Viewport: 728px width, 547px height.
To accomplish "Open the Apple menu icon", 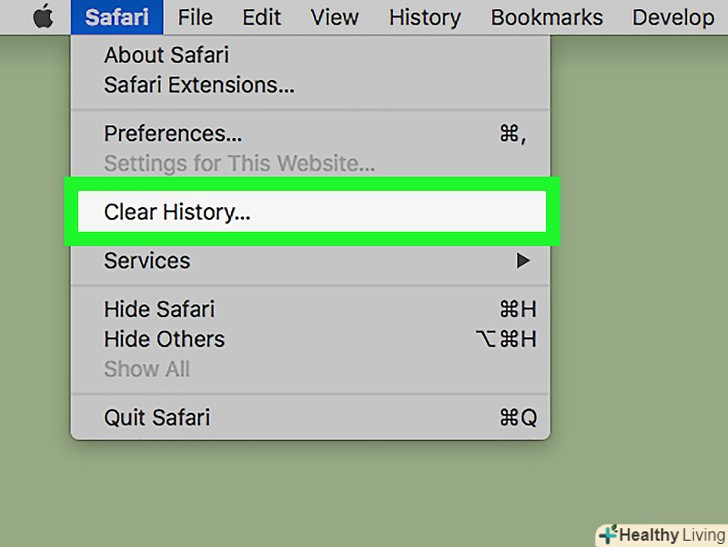I will (x=42, y=17).
